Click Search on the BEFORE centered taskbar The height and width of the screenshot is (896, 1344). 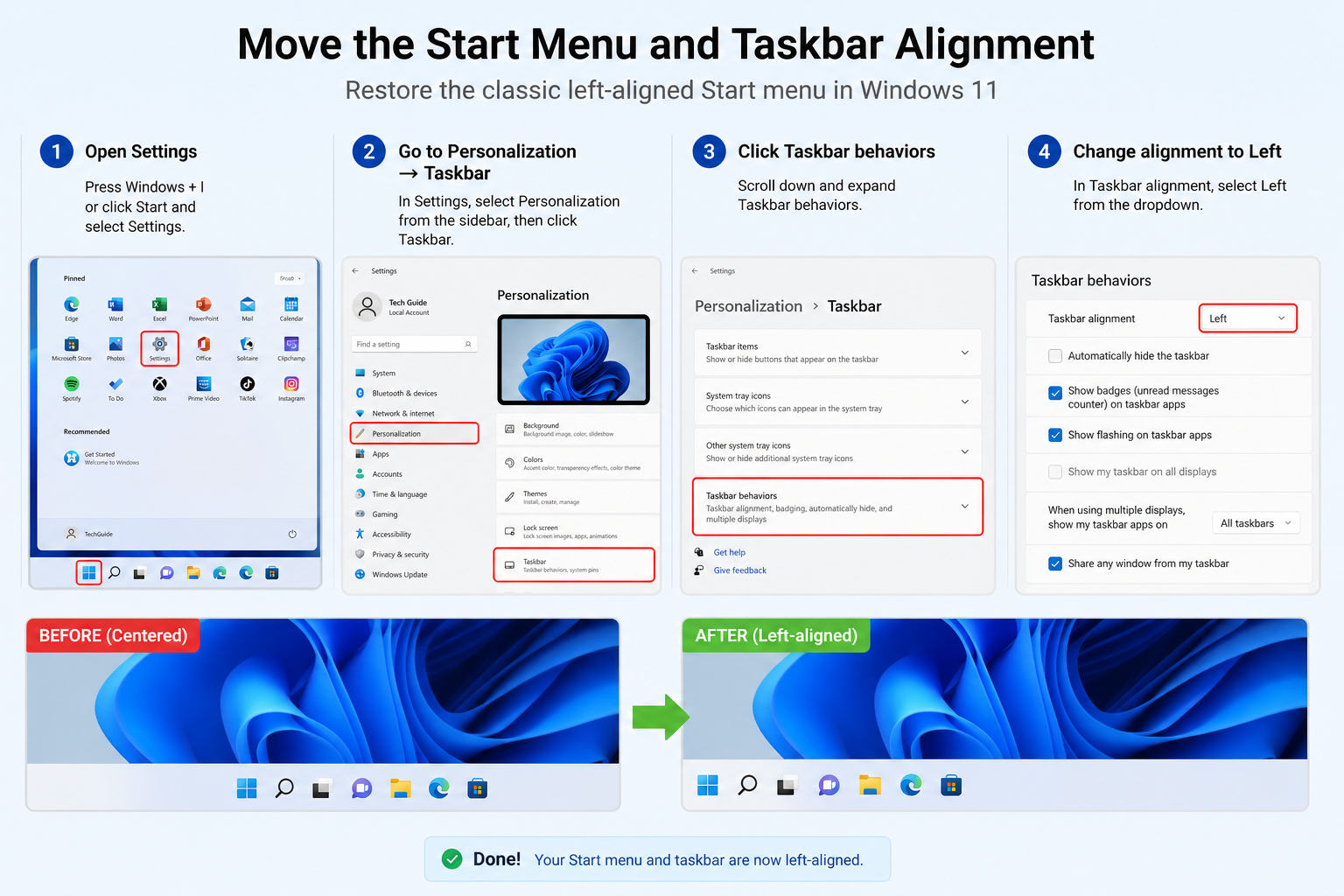(x=284, y=788)
